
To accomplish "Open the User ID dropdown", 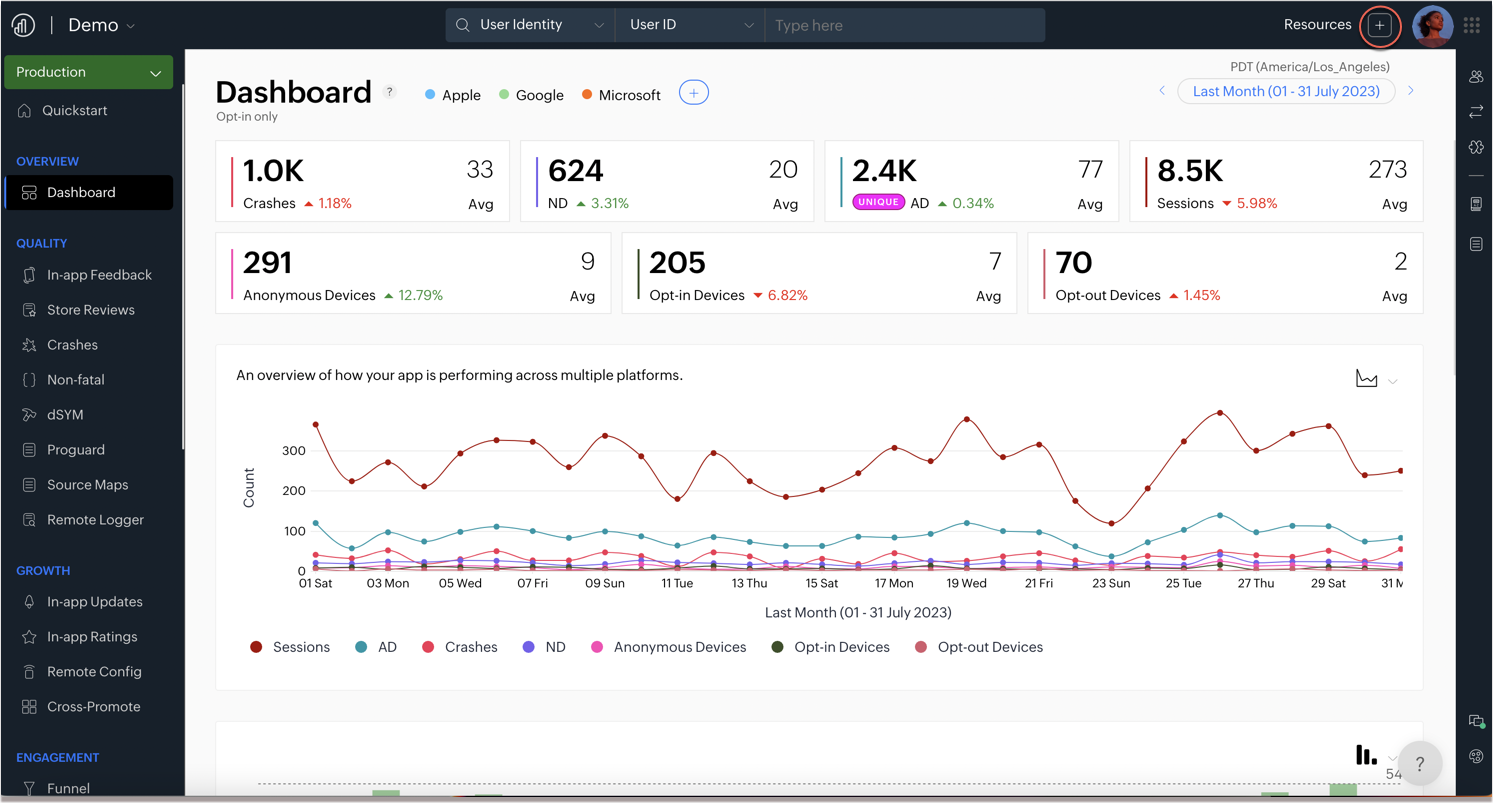I will tap(690, 25).
